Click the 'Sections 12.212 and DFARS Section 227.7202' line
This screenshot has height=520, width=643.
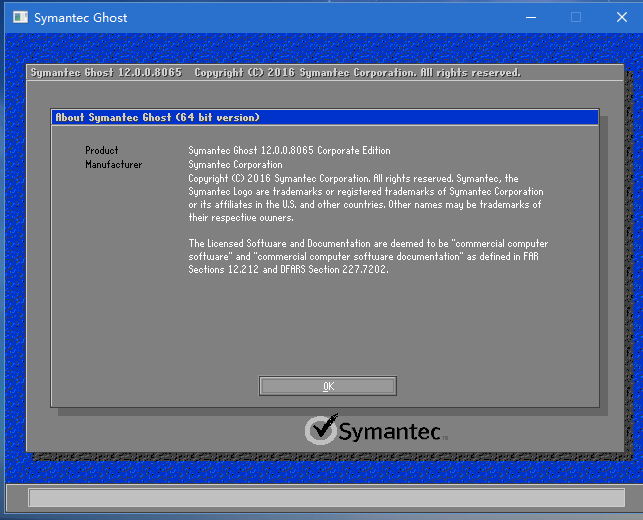point(288,269)
